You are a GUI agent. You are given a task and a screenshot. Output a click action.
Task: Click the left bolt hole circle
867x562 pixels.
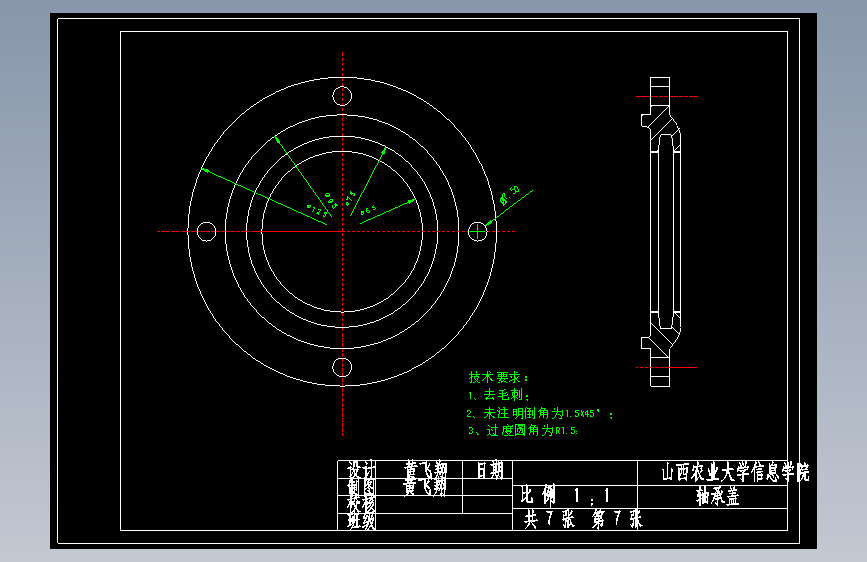click(x=206, y=231)
